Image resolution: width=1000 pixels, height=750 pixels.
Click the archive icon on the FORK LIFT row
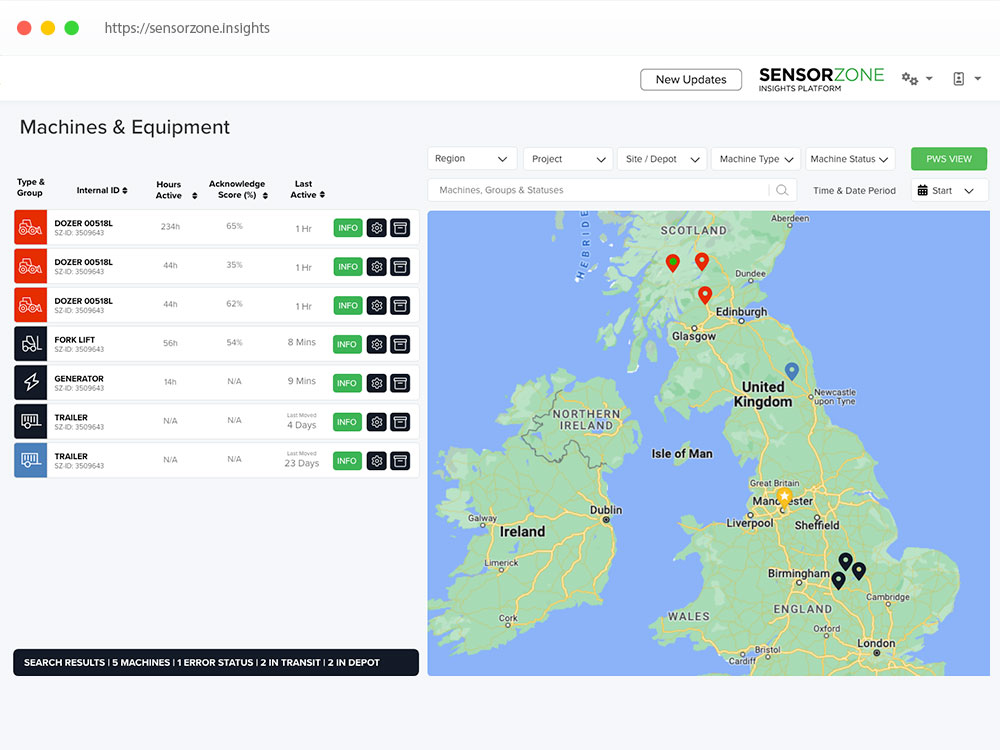[x=400, y=344]
